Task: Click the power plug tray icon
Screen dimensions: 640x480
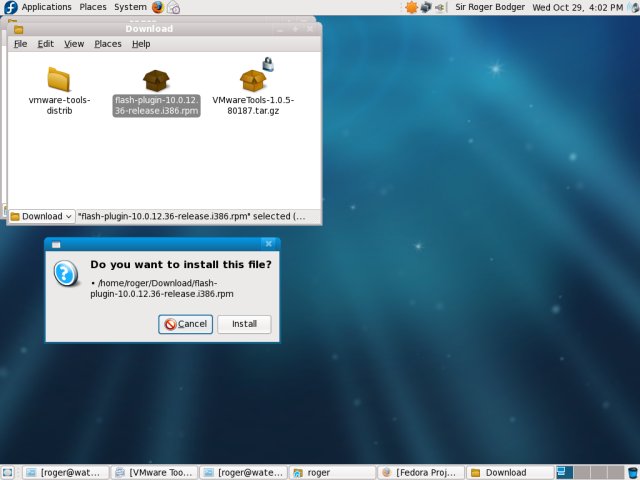Action: (x=440, y=7)
